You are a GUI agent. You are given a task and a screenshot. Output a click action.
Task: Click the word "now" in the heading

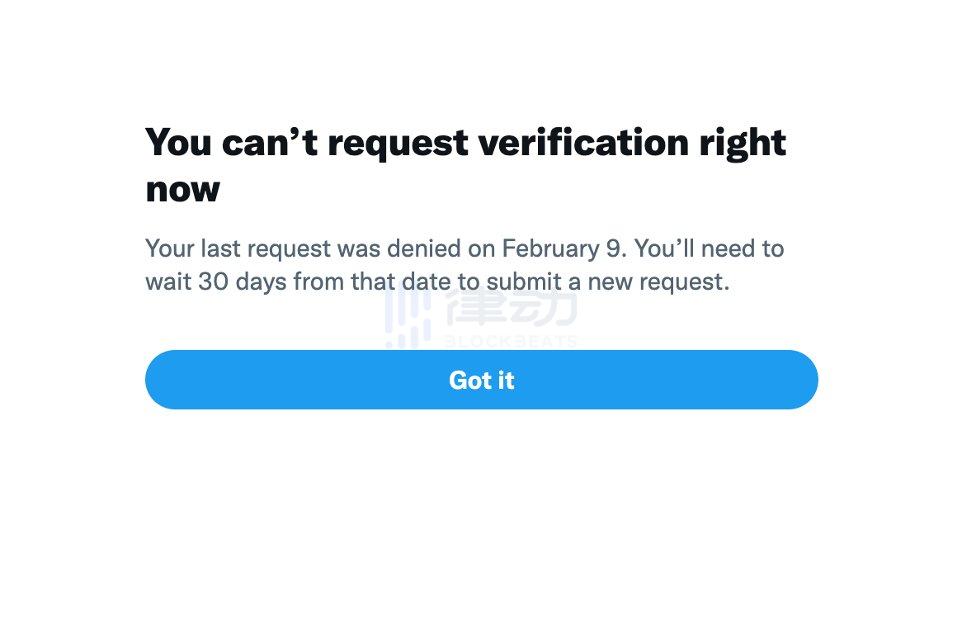[x=183, y=188]
